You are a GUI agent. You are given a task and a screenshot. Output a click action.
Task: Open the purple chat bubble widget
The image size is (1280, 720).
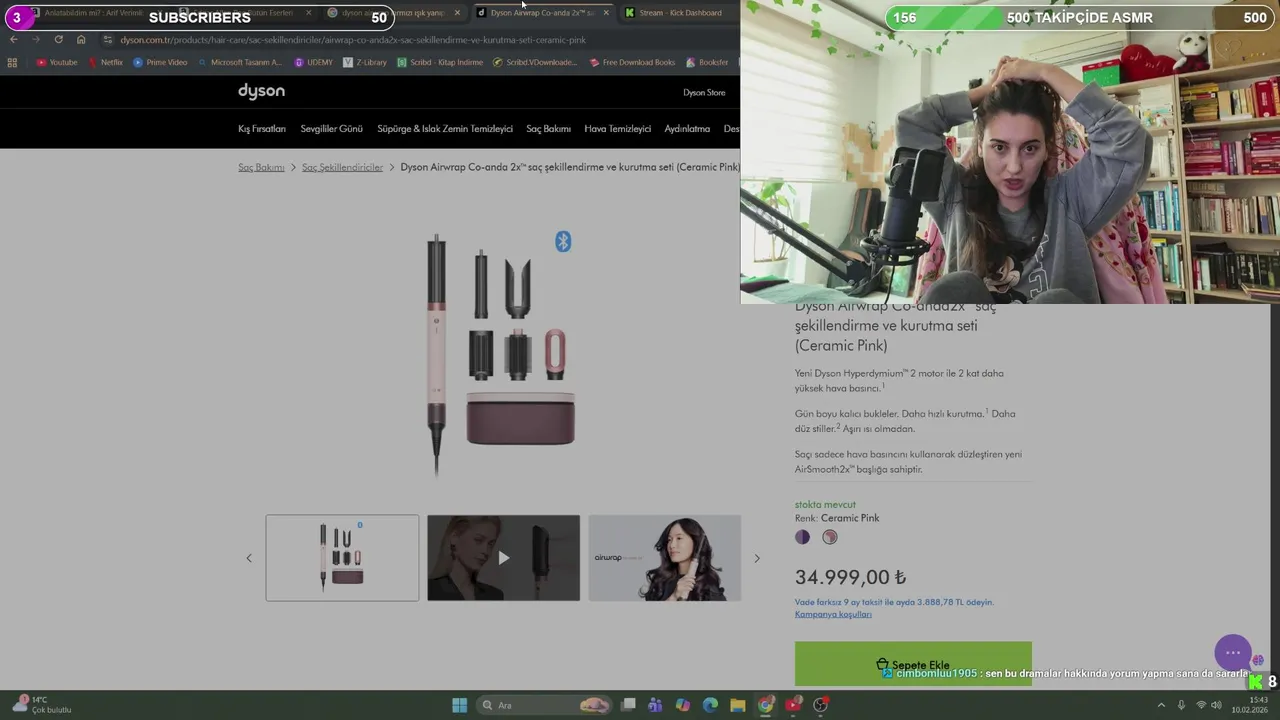(x=1233, y=653)
